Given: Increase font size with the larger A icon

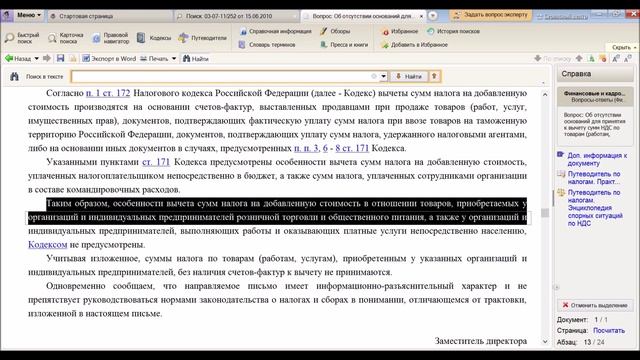Looking at the screenshot, I should (616, 59).
